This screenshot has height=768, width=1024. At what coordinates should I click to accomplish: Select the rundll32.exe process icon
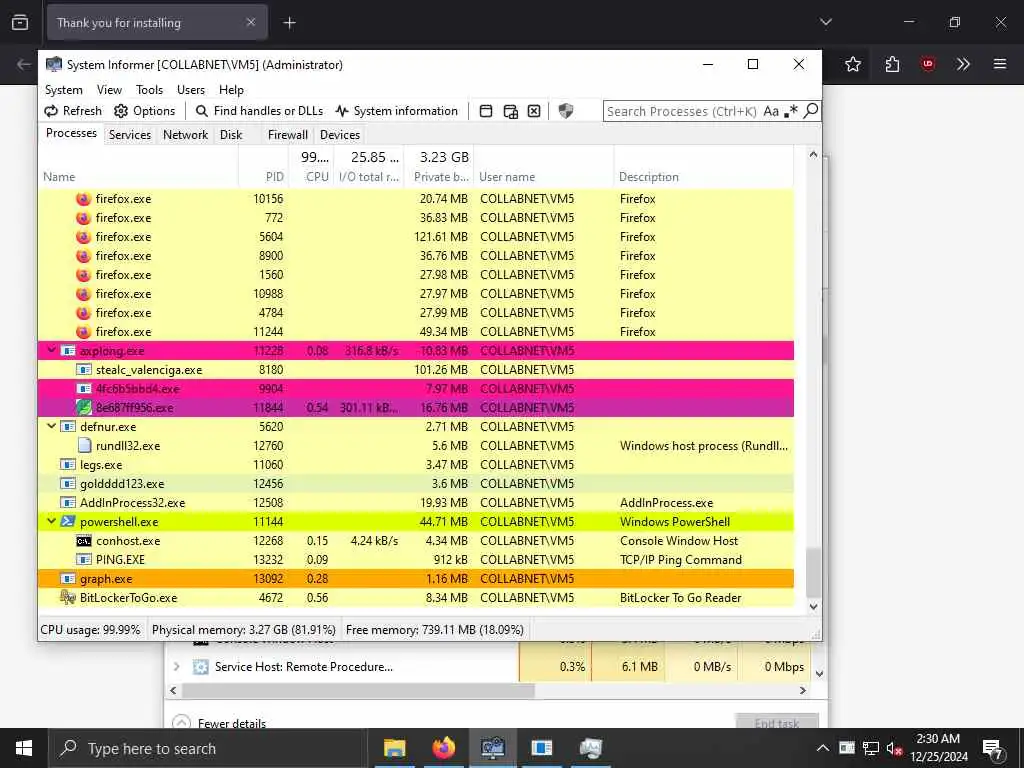click(84, 445)
